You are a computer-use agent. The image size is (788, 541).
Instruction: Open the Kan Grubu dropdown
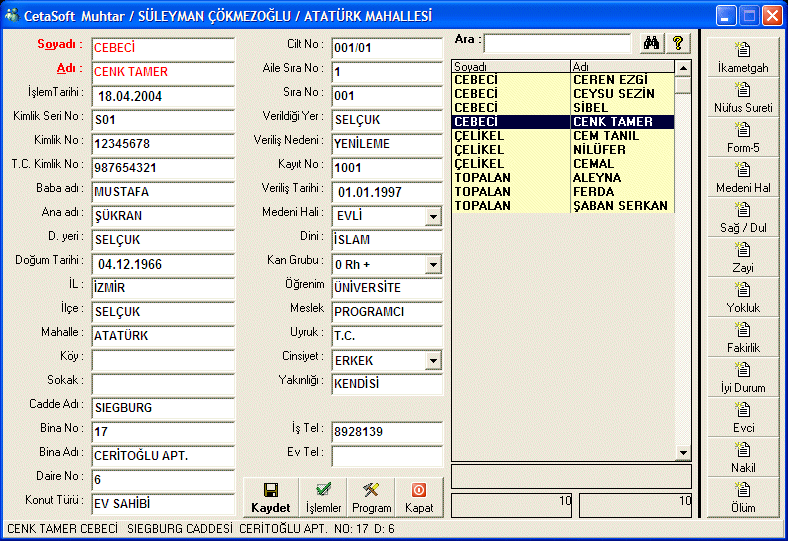click(x=432, y=265)
